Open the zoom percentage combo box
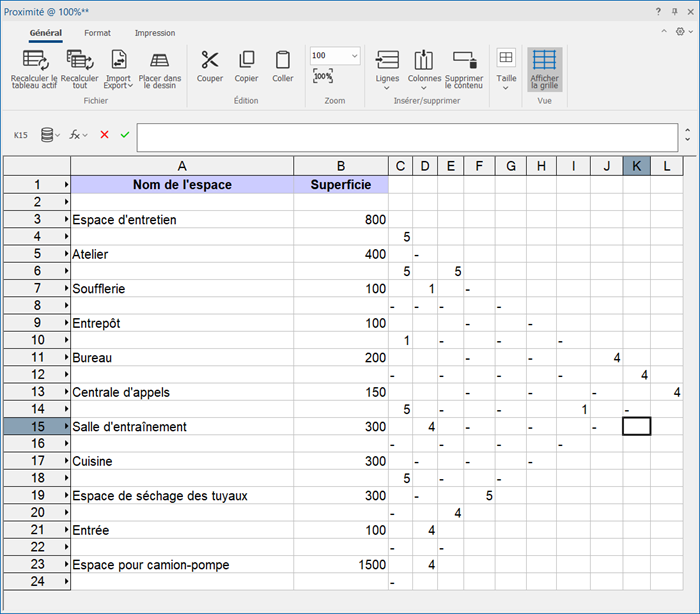 click(x=335, y=56)
